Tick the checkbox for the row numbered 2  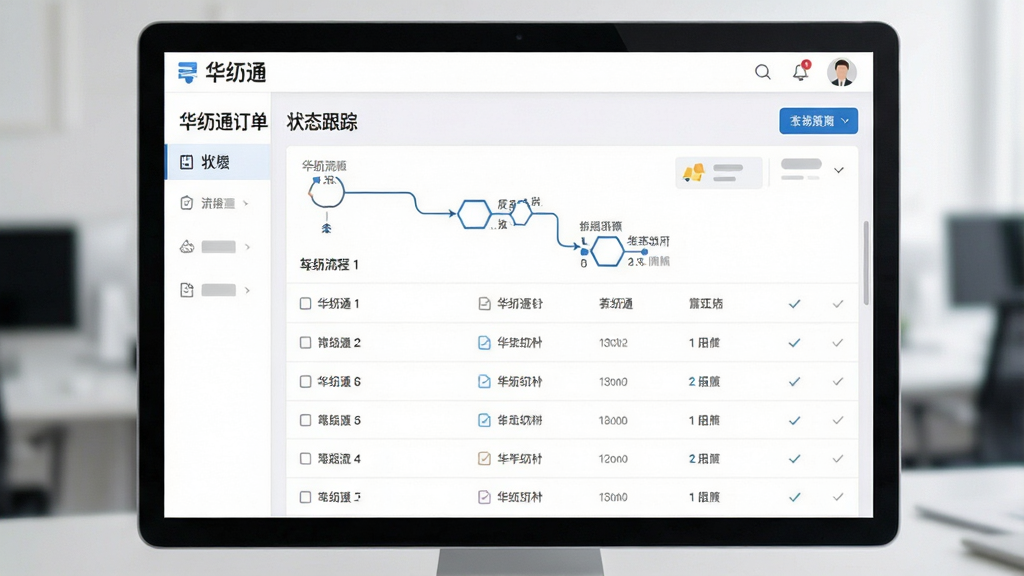pos(305,343)
